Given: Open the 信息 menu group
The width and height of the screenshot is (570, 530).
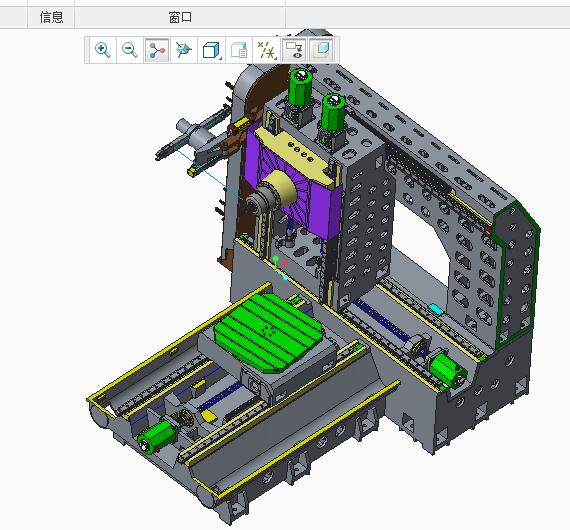Looking at the screenshot, I should [51, 17].
